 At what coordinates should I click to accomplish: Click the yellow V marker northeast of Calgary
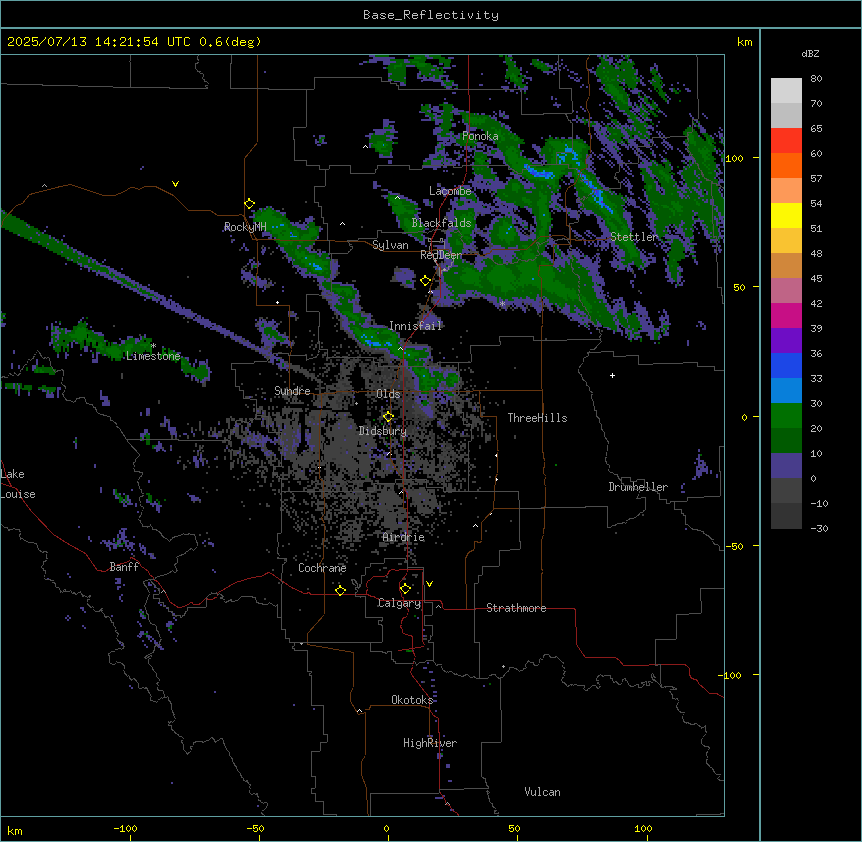point(429,584)
